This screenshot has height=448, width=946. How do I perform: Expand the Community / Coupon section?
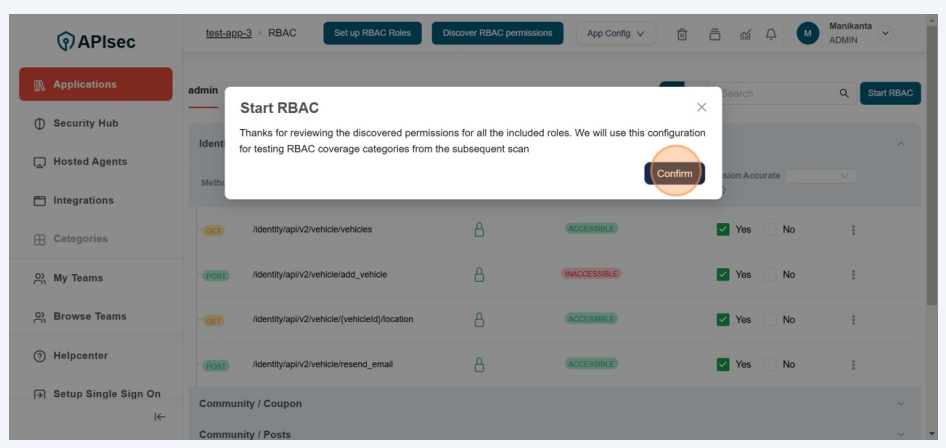pyautogui.click(x=903, y=404)
